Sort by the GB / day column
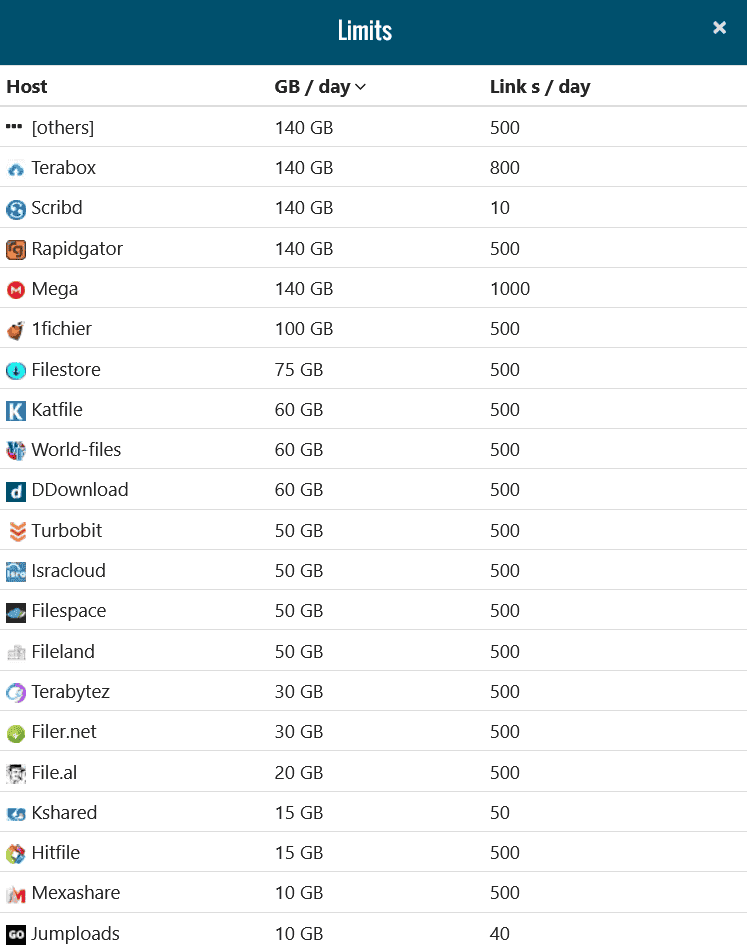Screen dimensions: 747x947 coord(312,87)
